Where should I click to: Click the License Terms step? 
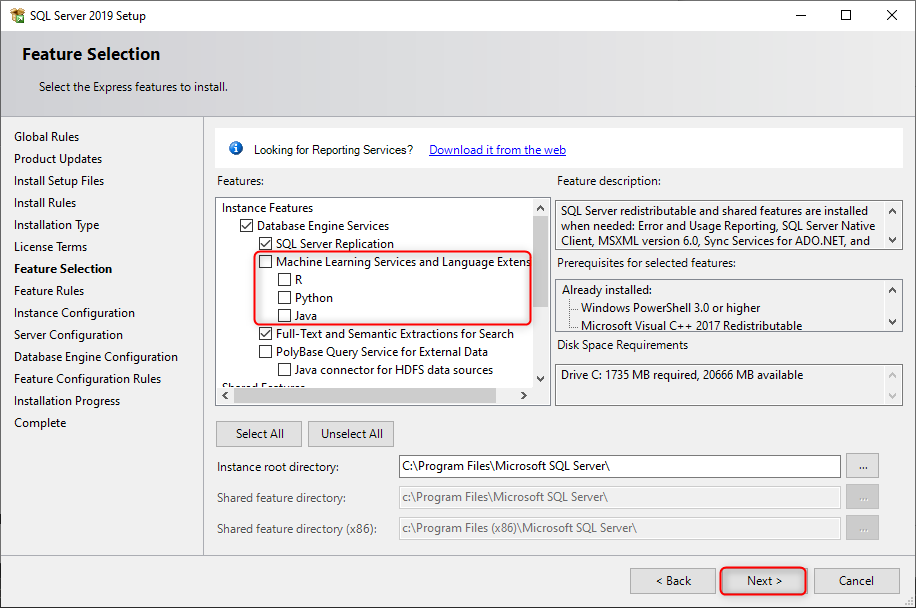point(50,247)
